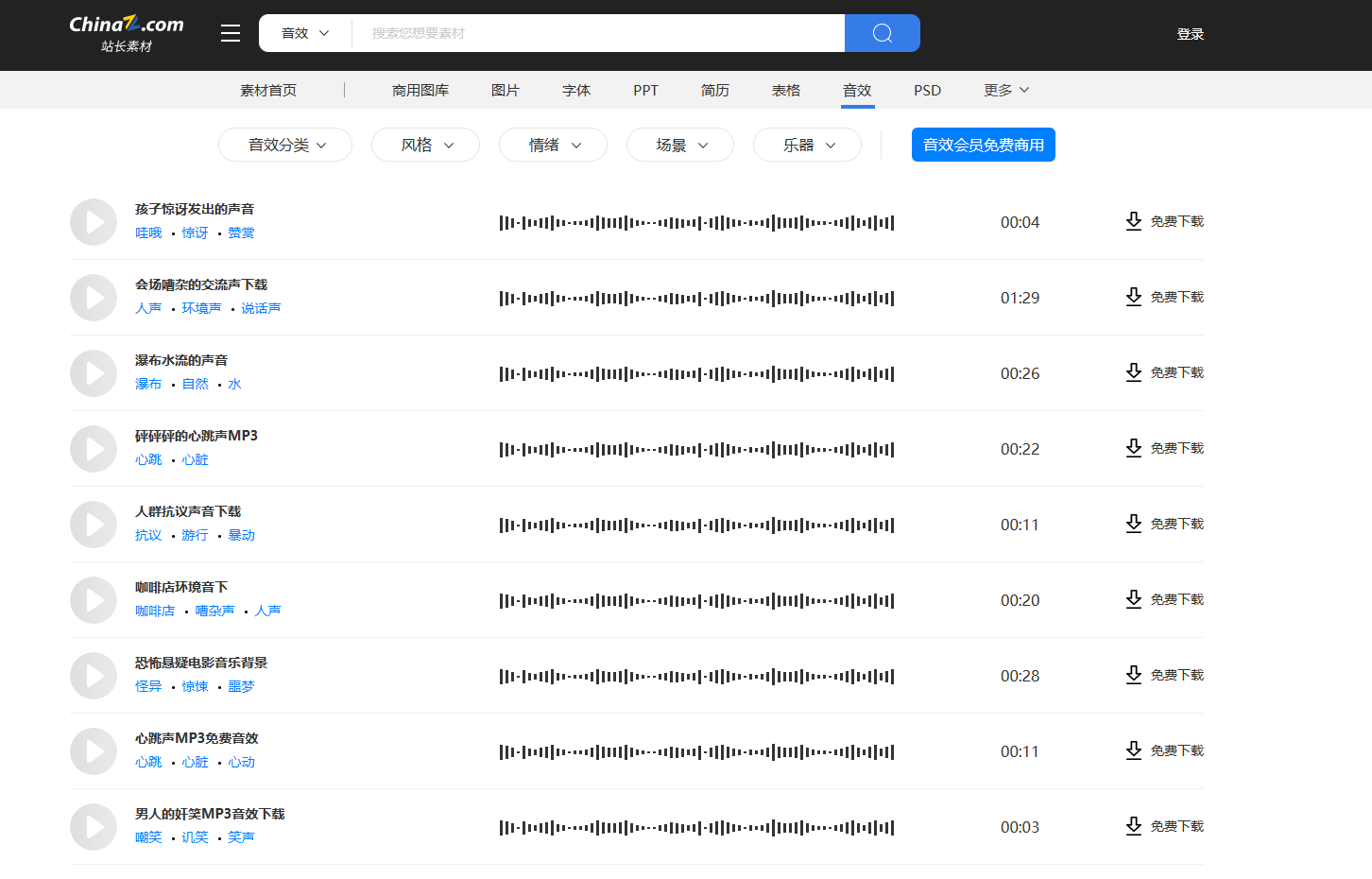Open the hamburger menu beside the logo
Screen dimensions: 1372x879
(x=230, y=32)
